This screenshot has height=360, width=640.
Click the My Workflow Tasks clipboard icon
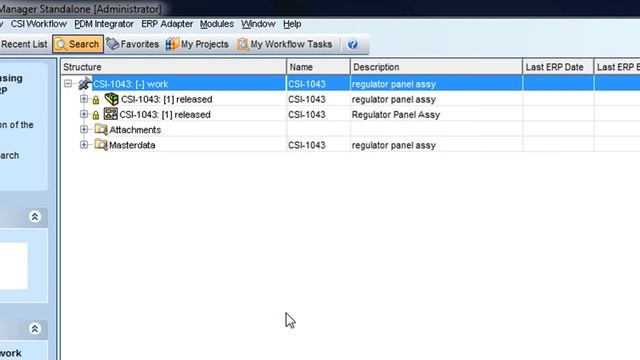pyautogui.click(x=242, y=44)
